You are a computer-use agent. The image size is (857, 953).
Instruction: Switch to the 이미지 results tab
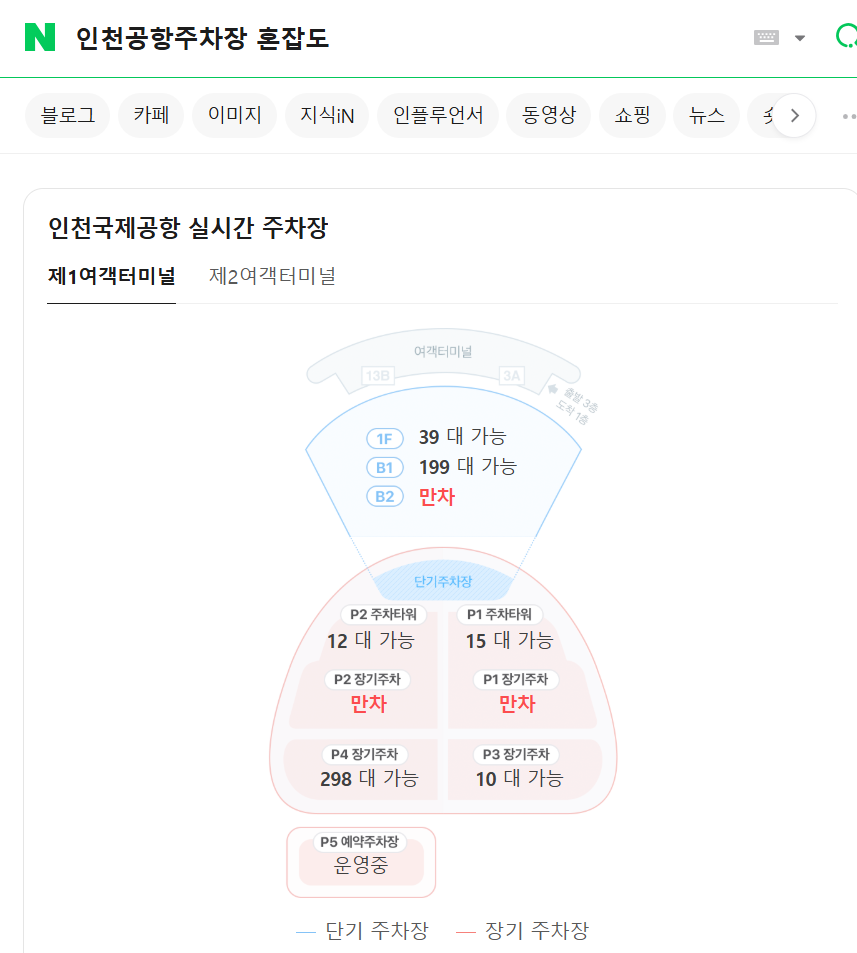point(234,116)
